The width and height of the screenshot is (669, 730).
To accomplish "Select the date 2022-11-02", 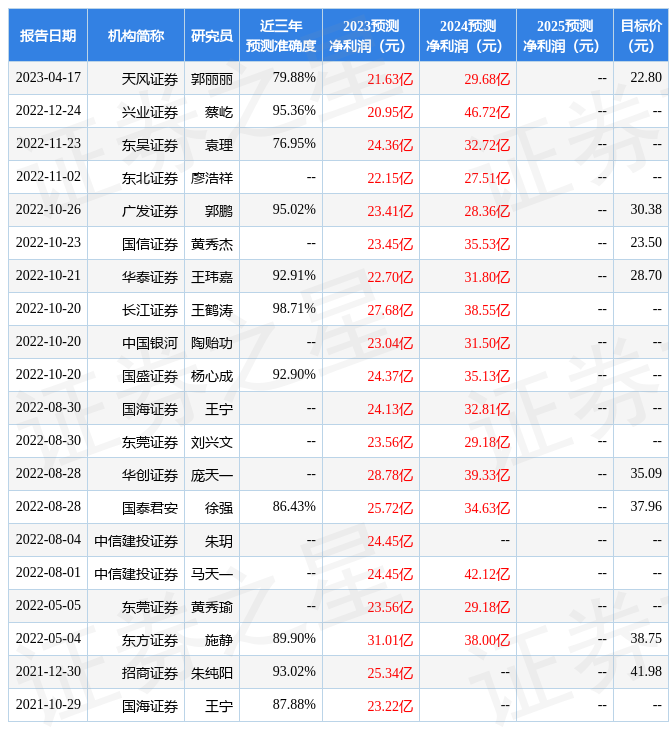I will pyautogui.click(x=48, y=176).
